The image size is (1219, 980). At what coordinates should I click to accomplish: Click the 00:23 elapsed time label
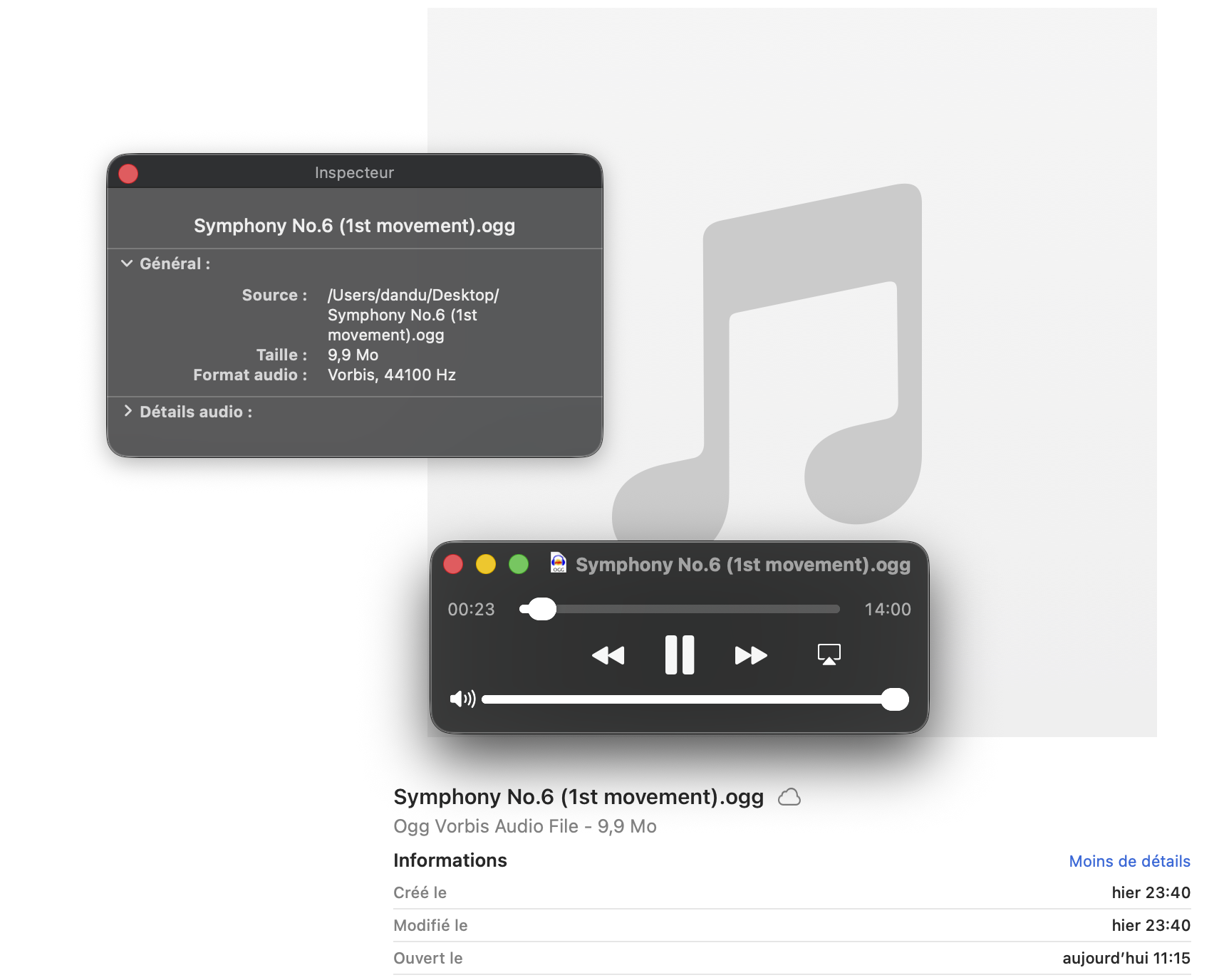tap(471, 610)
